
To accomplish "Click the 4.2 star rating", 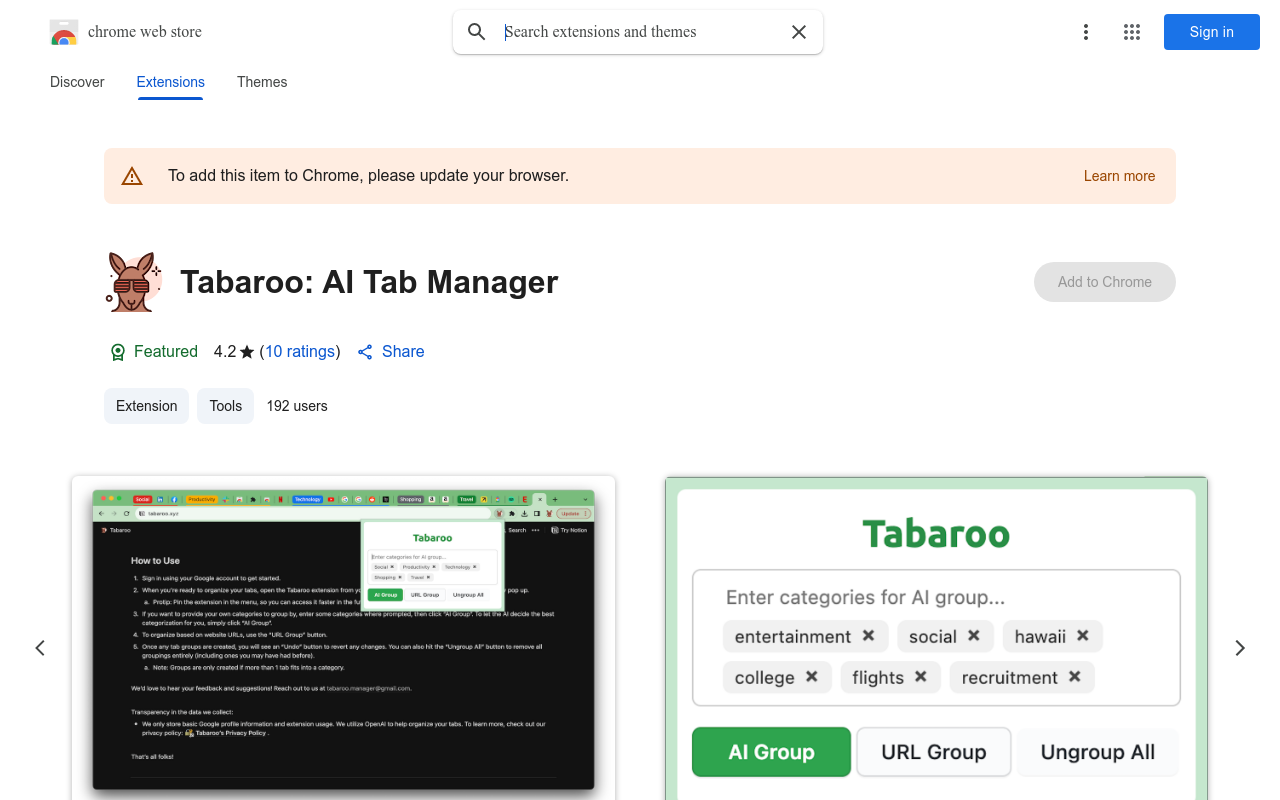I will [x=234, y=352].
